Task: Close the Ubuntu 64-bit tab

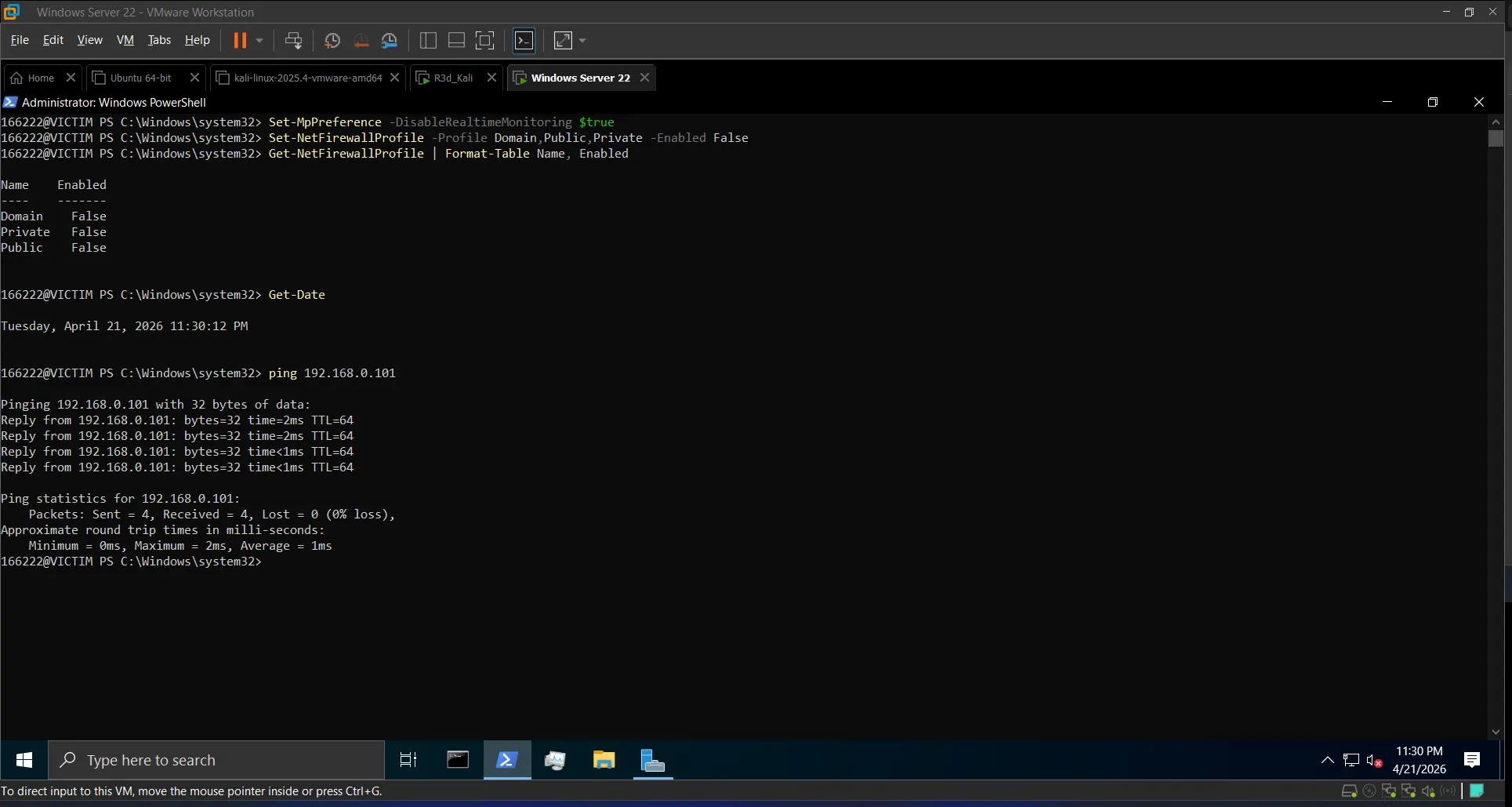Action: point(195,78)
